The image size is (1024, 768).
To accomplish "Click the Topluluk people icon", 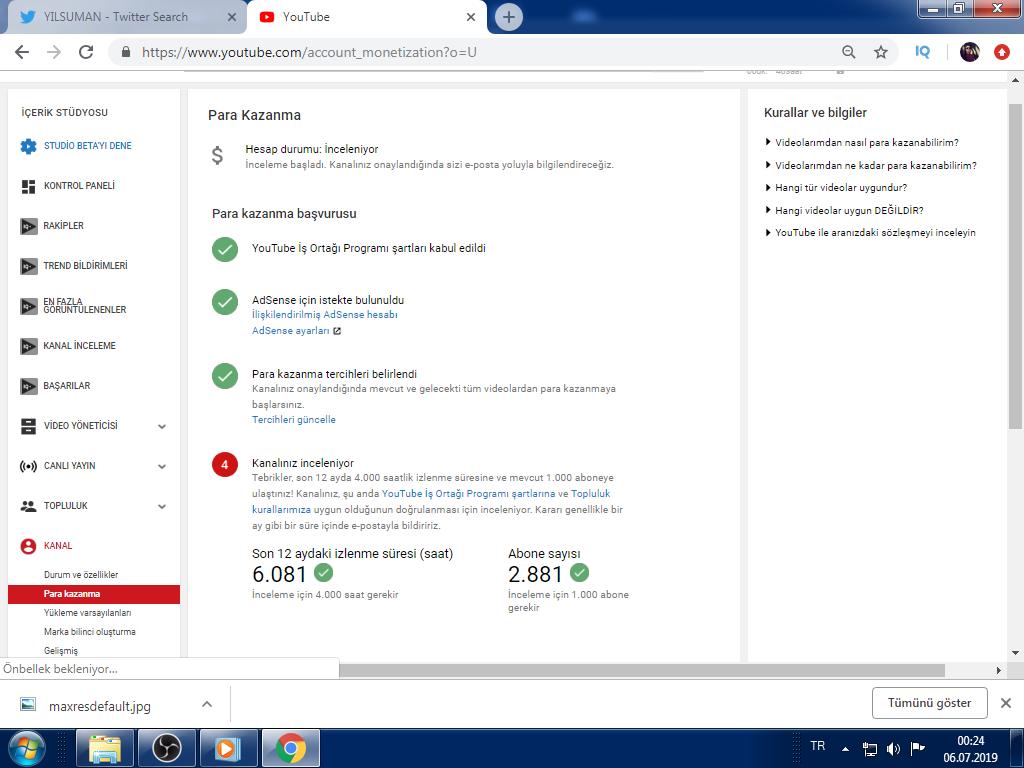I will point(28,506).
